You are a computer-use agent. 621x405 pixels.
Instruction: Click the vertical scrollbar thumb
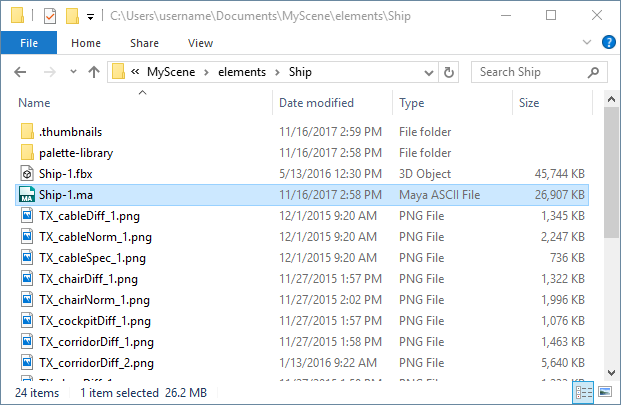click(611, 160)
